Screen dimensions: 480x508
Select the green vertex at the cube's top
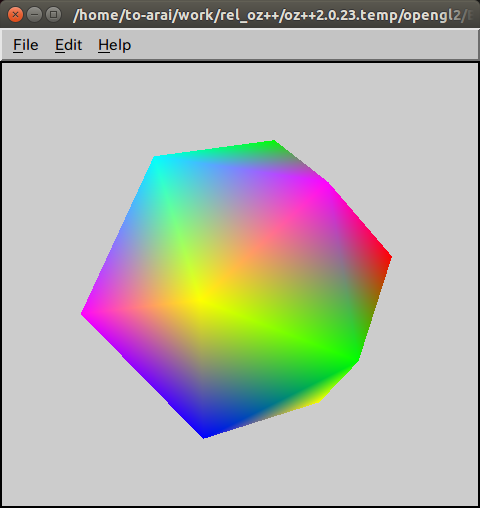(273, 143)
